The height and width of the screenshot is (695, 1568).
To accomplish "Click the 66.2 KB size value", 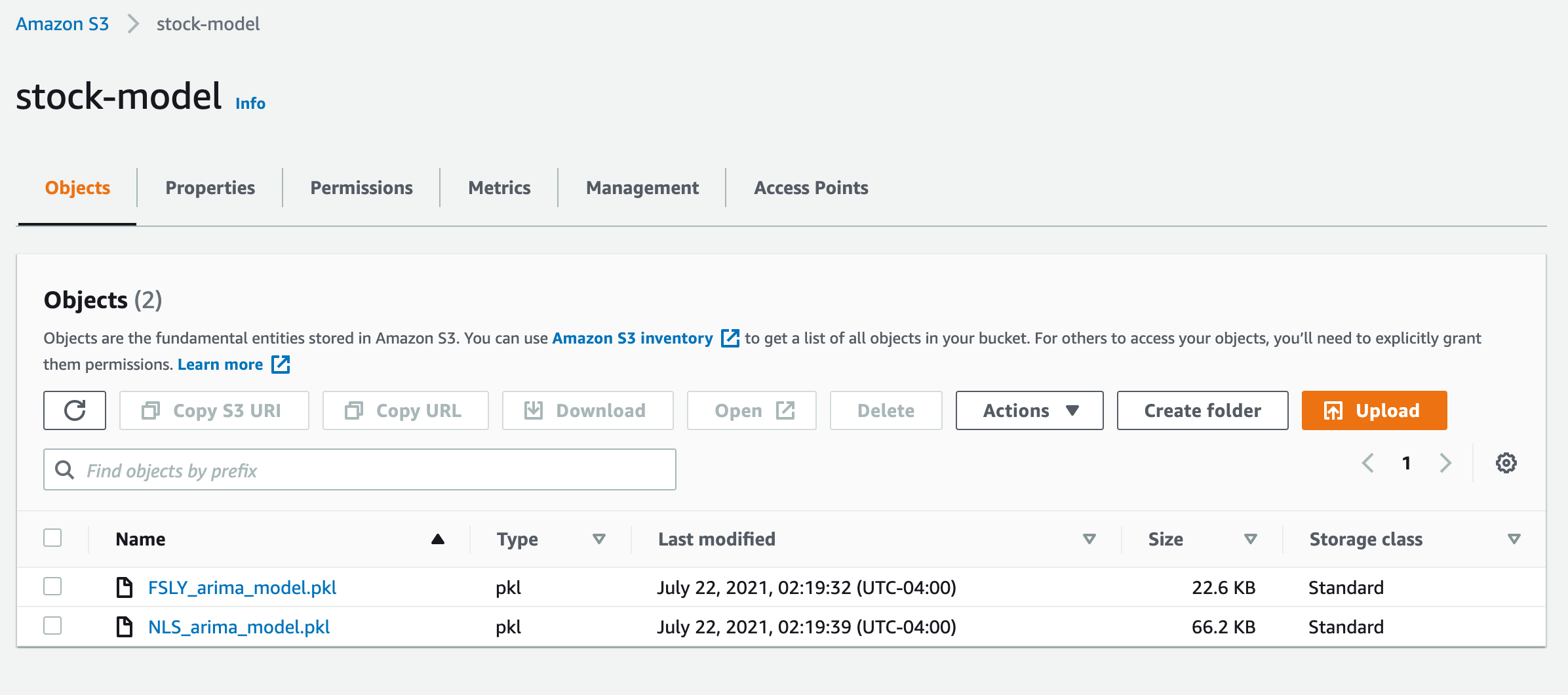I will [x=1223, y=627].
